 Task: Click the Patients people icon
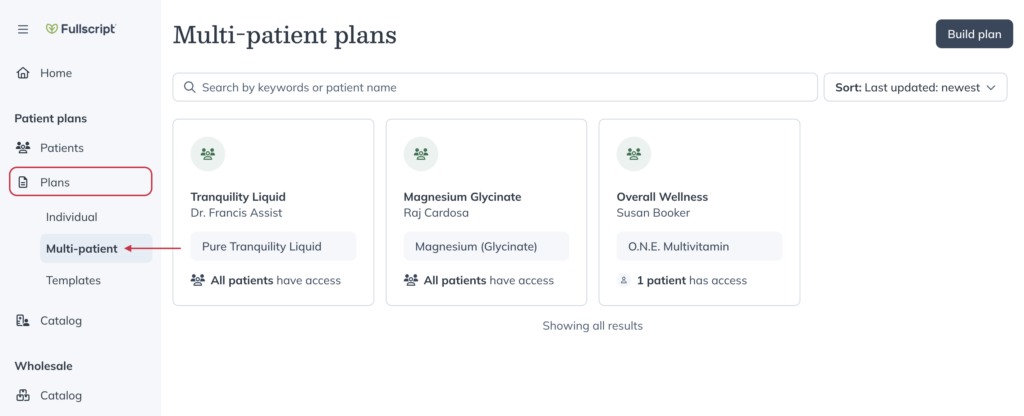[23, 148]
